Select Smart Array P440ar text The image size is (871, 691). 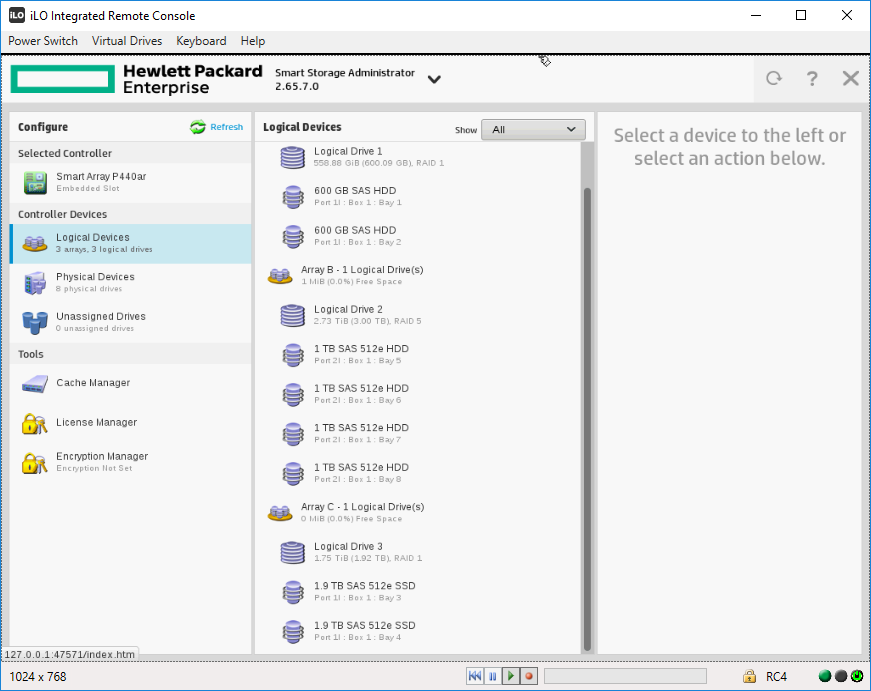(101, 177)
